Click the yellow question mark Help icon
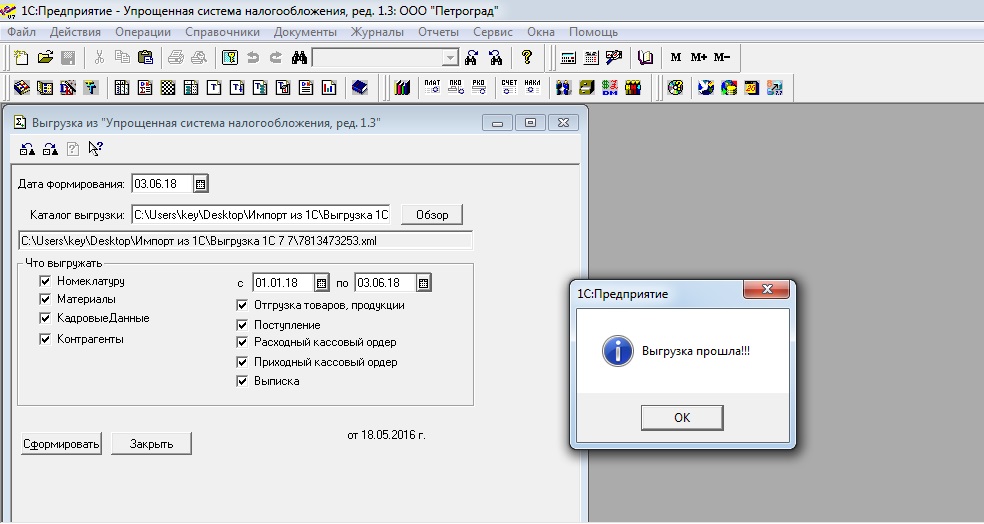 point(526,57)
